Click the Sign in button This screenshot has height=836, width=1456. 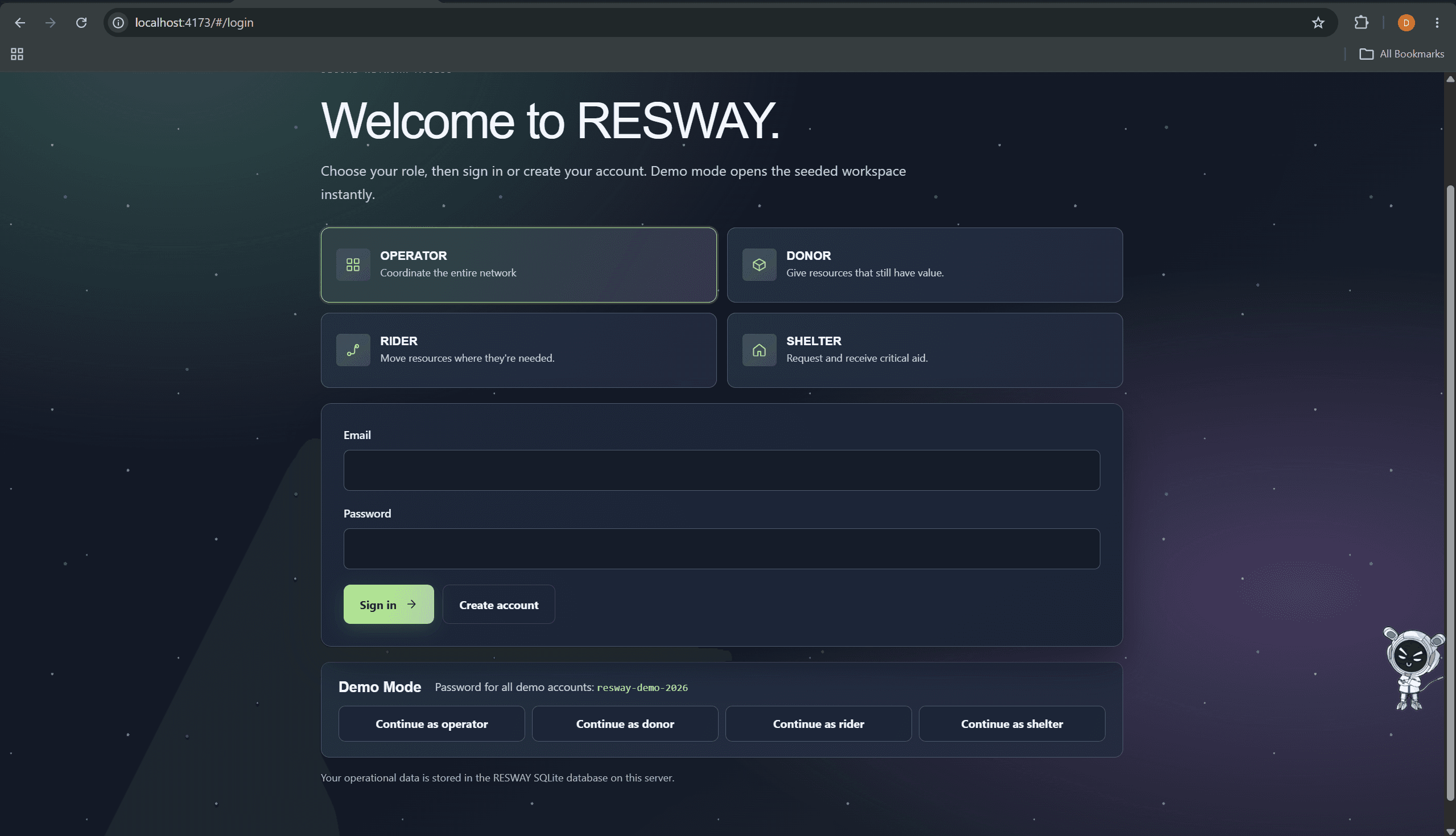pyautogui.click(x=388, y=604)
